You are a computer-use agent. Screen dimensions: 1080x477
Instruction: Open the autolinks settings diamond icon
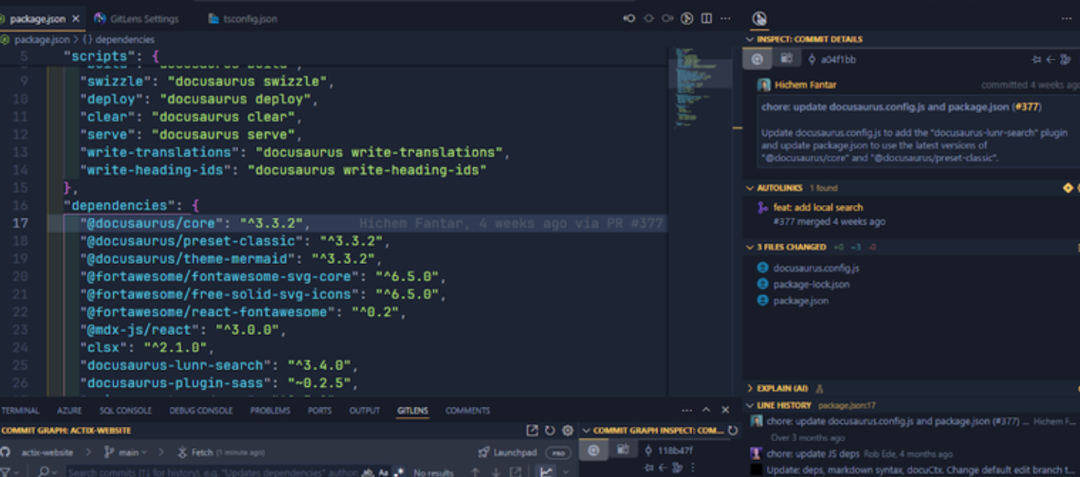1068,188
